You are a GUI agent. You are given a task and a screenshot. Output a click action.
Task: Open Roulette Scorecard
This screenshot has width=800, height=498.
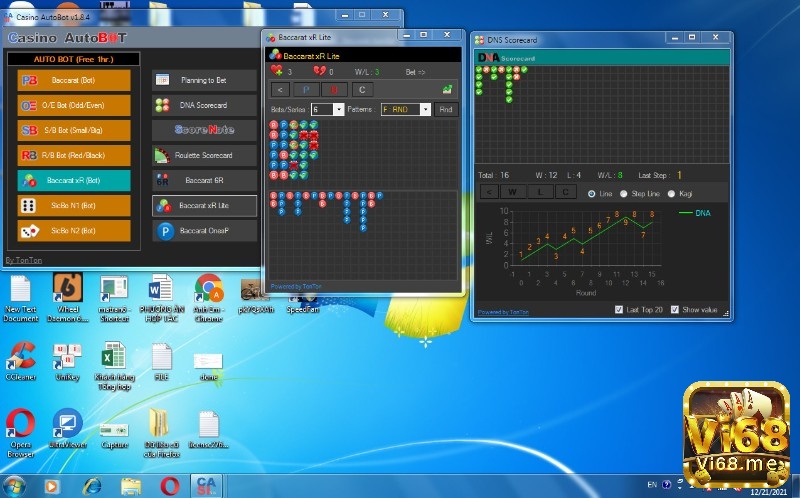tap(204, 155)
